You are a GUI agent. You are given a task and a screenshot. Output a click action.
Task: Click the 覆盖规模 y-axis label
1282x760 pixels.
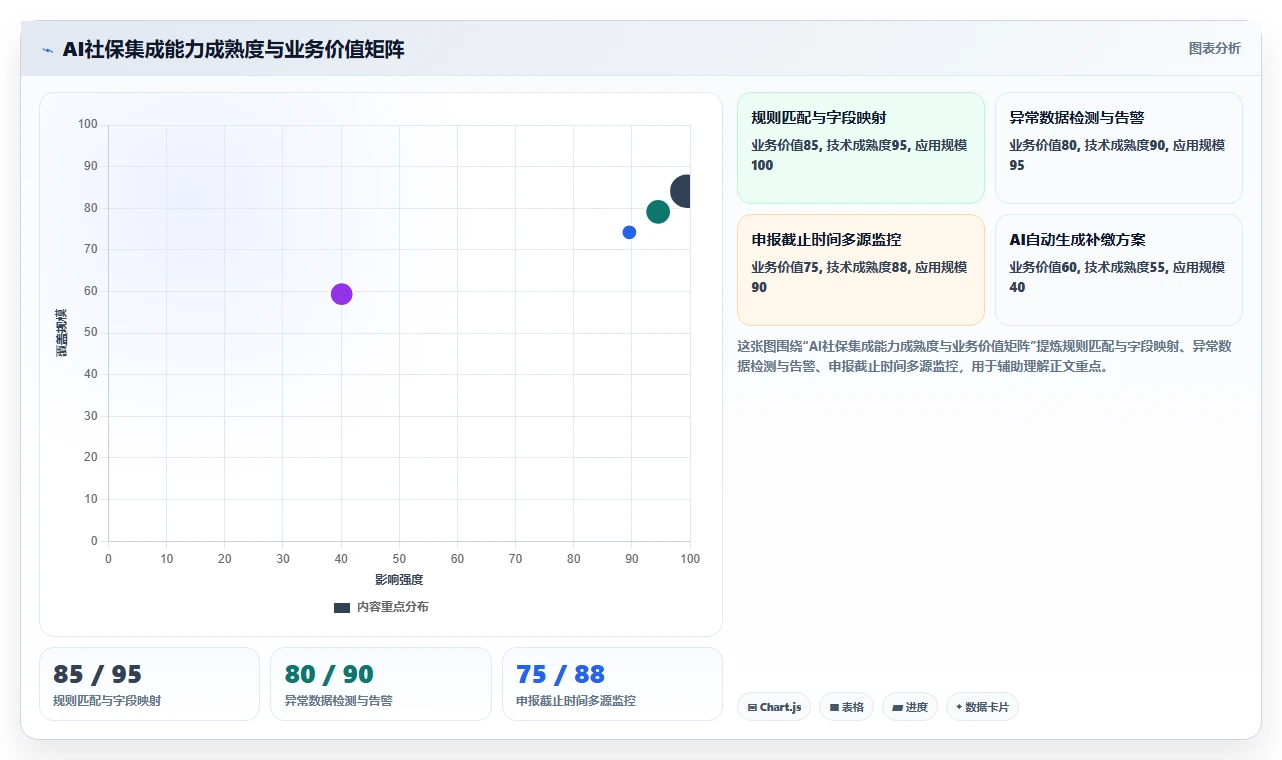[x=62, y=333]
